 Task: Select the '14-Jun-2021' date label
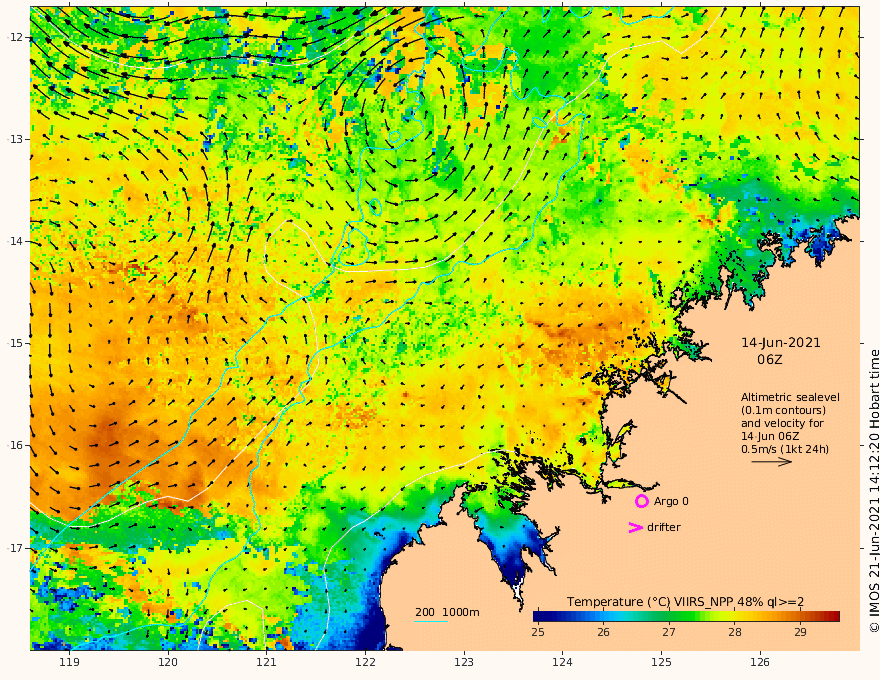point(781,343)
